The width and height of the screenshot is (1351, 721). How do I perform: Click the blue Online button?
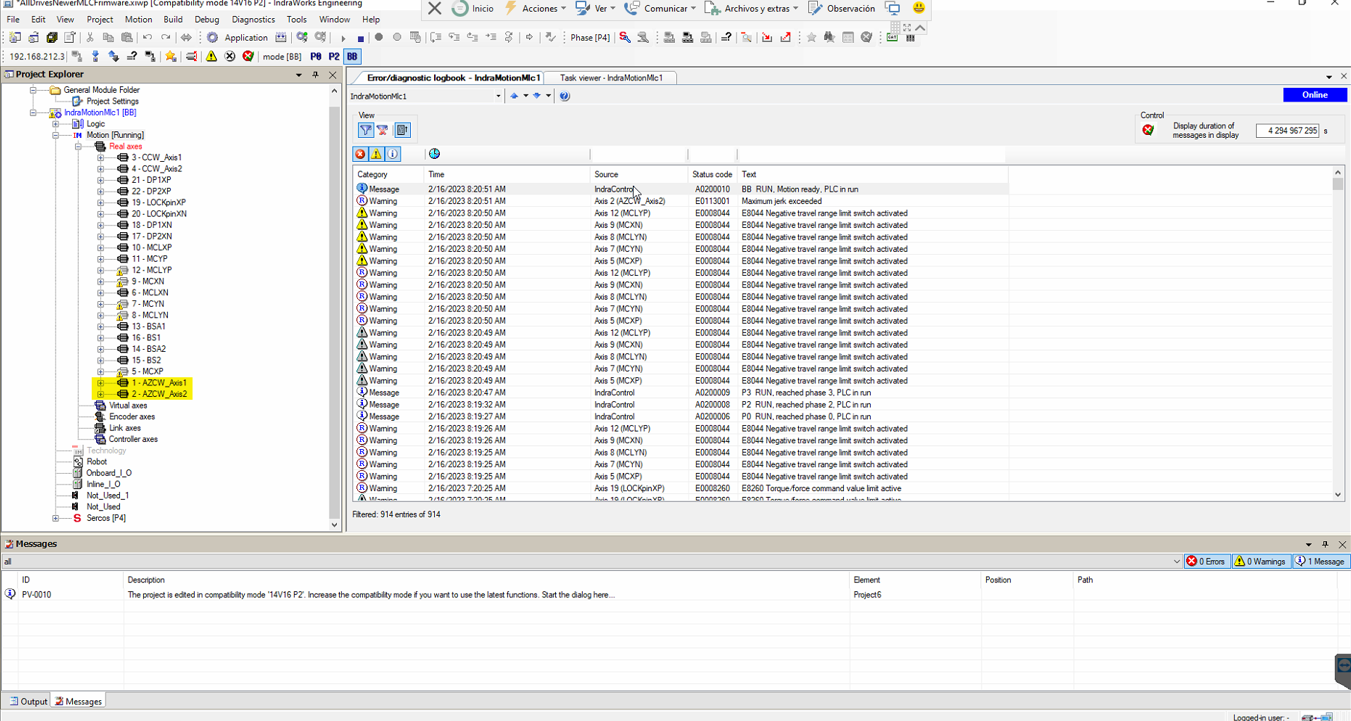1314,95
